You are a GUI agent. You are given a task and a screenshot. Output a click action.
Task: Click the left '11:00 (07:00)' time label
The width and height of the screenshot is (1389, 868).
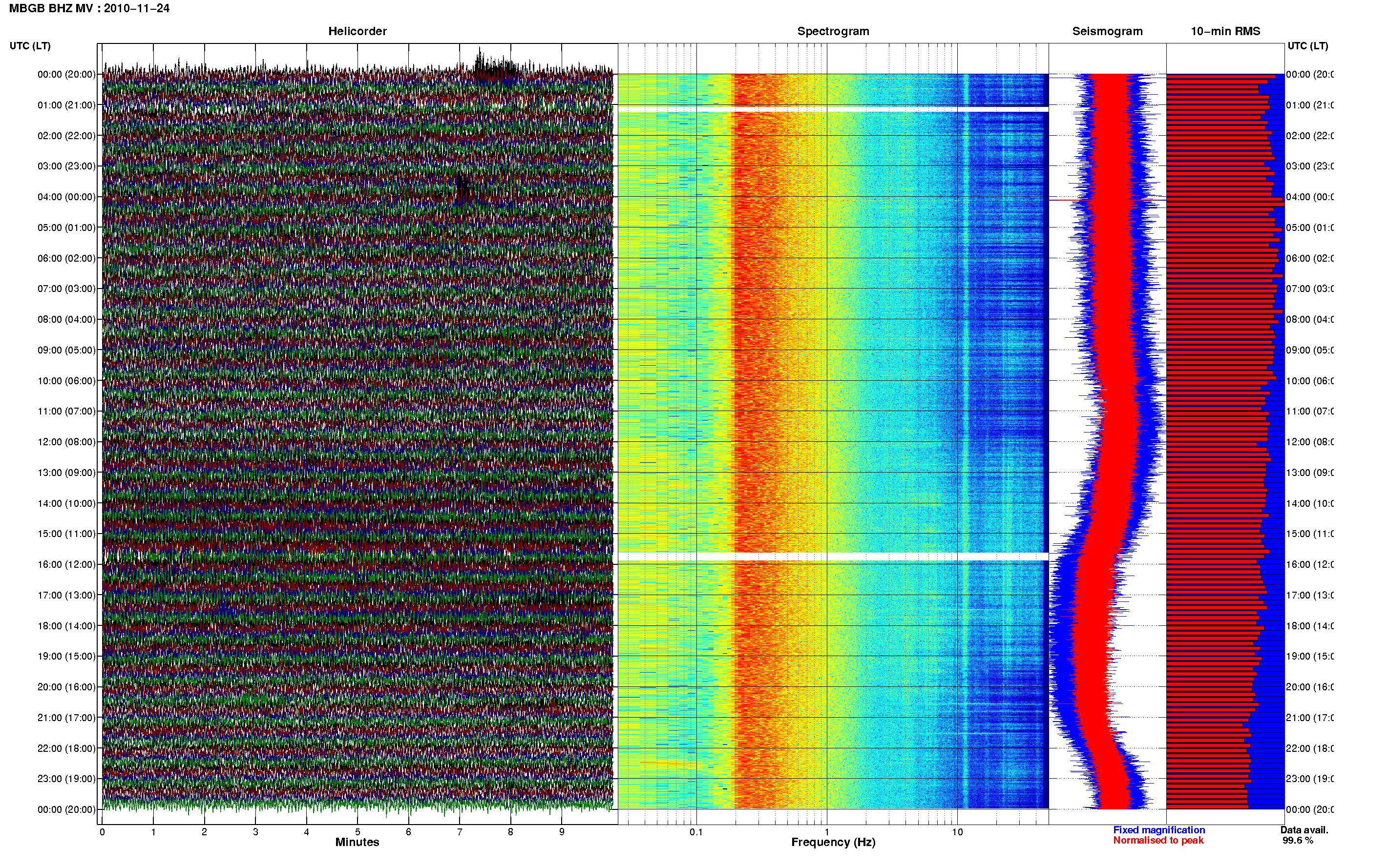(x=66, y=411)
